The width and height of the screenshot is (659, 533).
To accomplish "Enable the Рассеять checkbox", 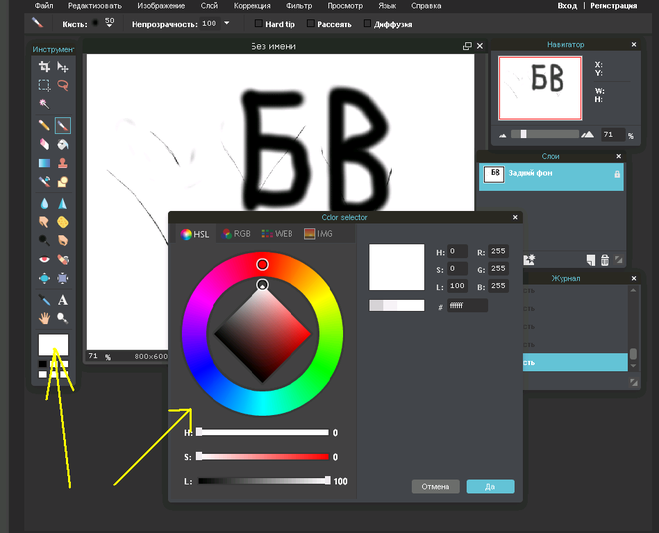I will tap(311, 24).
